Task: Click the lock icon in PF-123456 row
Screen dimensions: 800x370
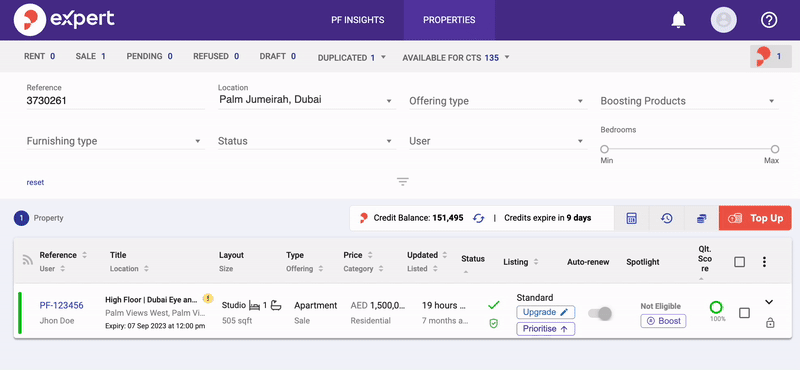Action: [770, 323]
